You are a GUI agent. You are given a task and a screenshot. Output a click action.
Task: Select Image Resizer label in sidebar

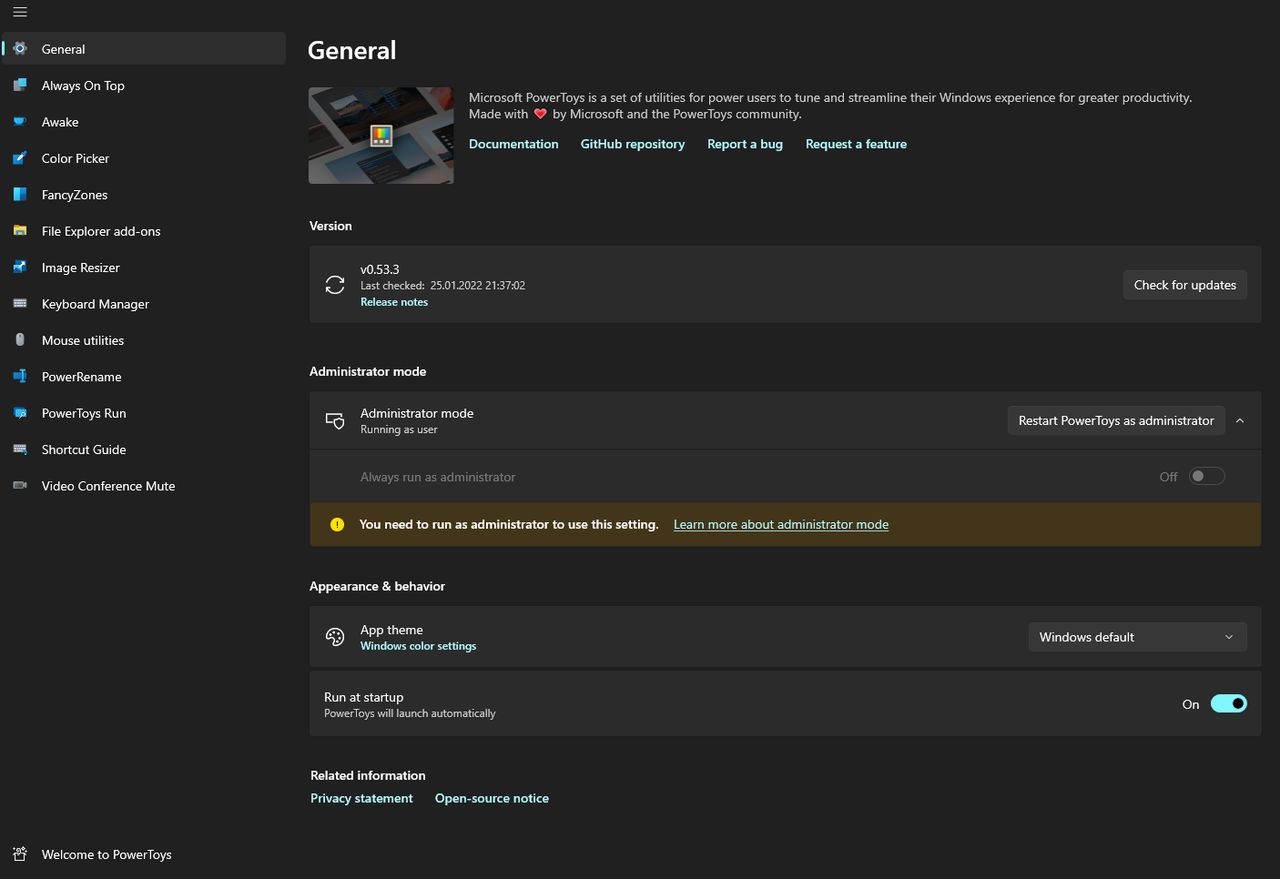[x=81, y=267]
